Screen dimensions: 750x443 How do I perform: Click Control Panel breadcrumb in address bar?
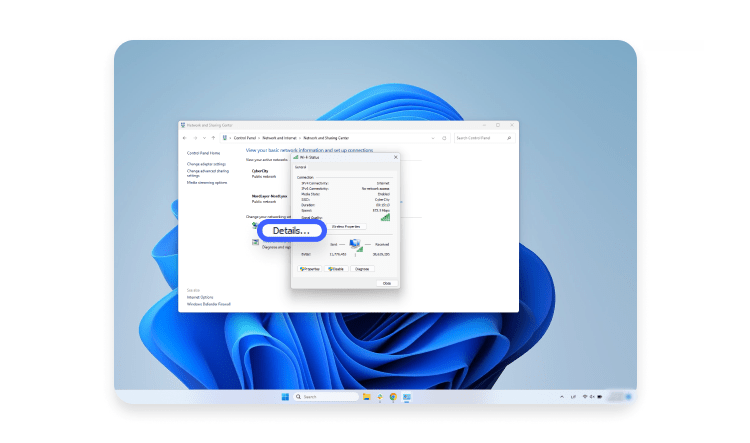point(245,138)
